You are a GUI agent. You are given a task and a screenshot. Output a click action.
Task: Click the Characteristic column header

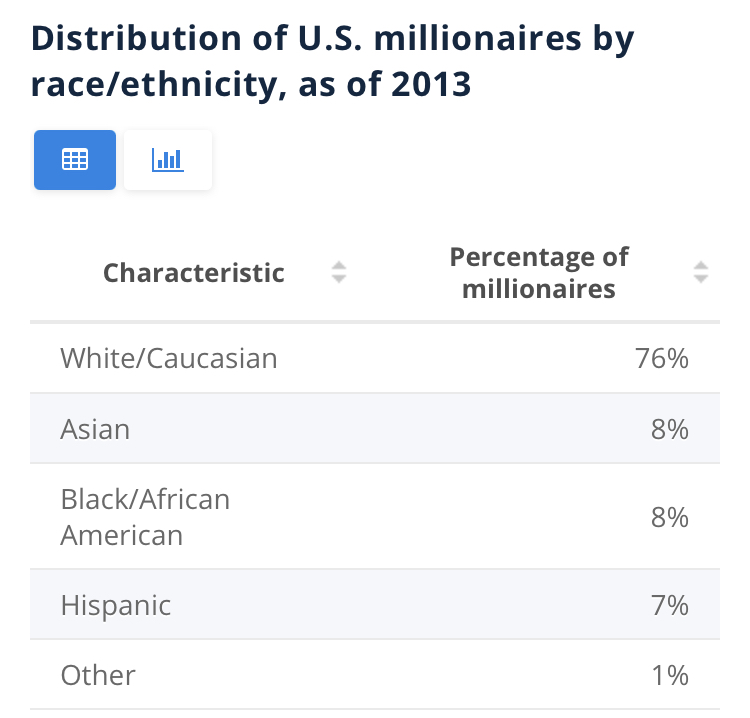[194, 272]
